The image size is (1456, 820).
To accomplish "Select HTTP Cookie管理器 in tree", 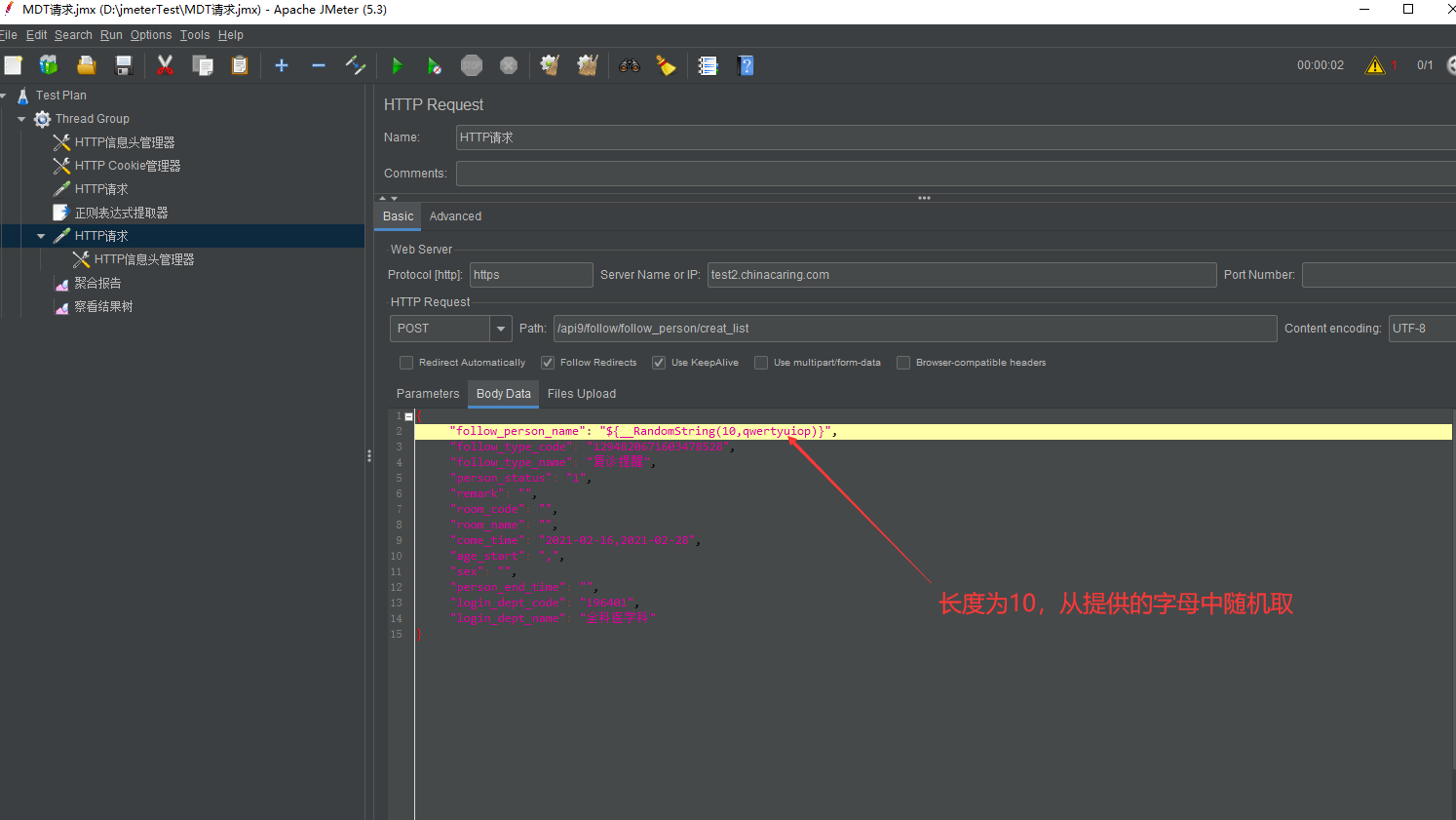I will click(128, 166).
